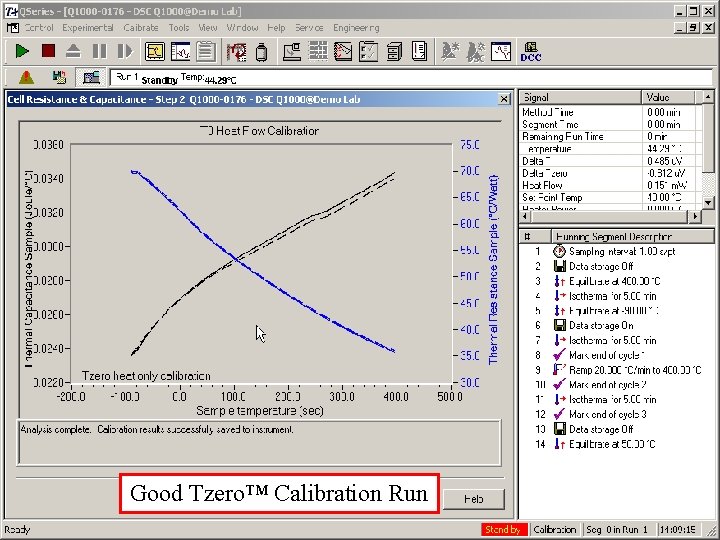Screen dimensions: 720x540
Task: Click the signal list horizontal scroll right arrow
Action: 696,215
